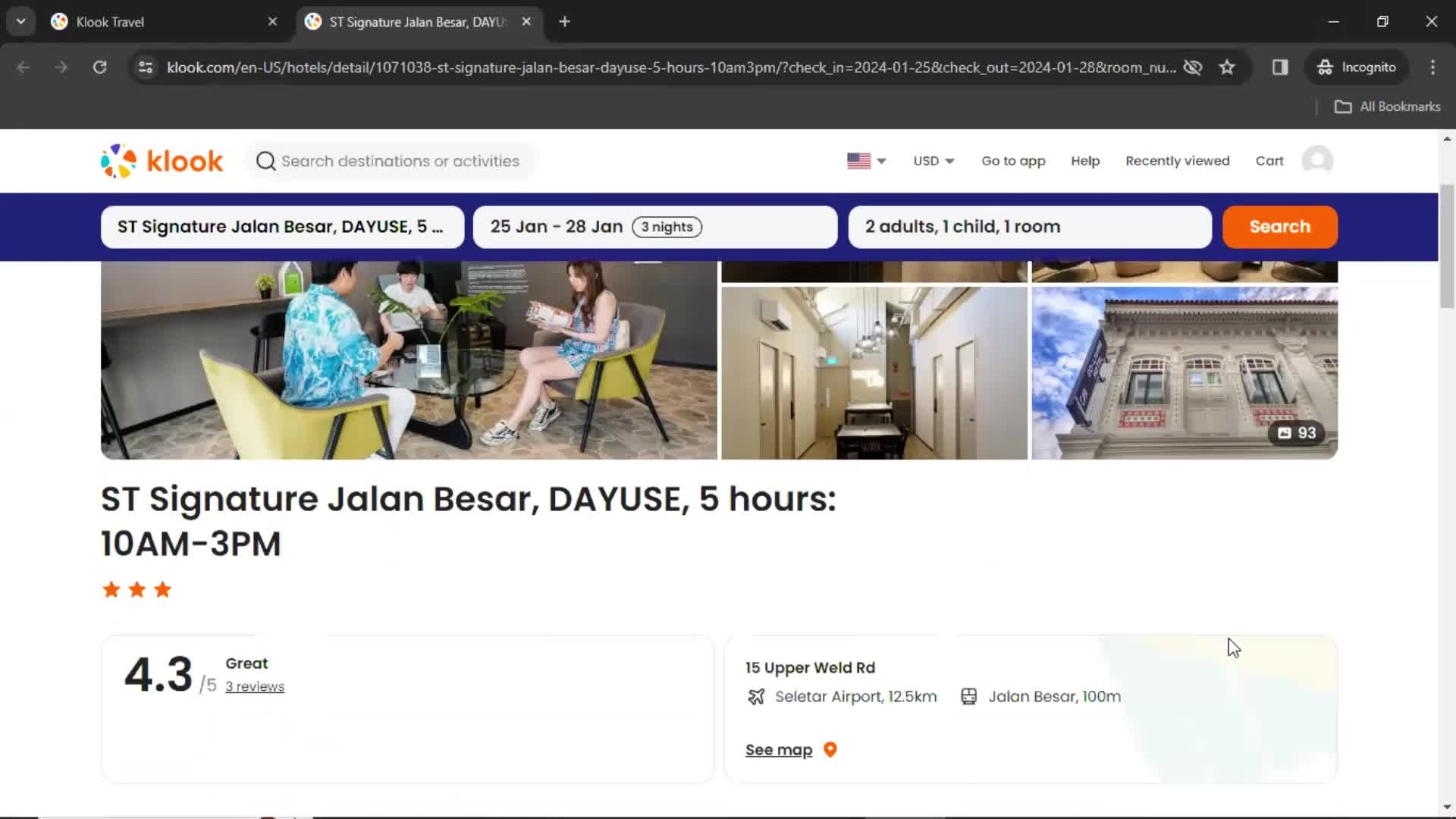Toggle the browser side panel

(1280, 67)
